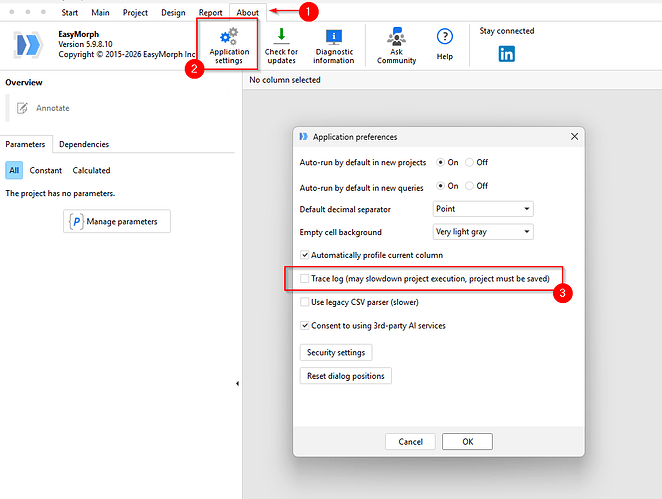
Task: Enable the Trace log checkbox
Action: pyautogui.click(x=305, y=279)
